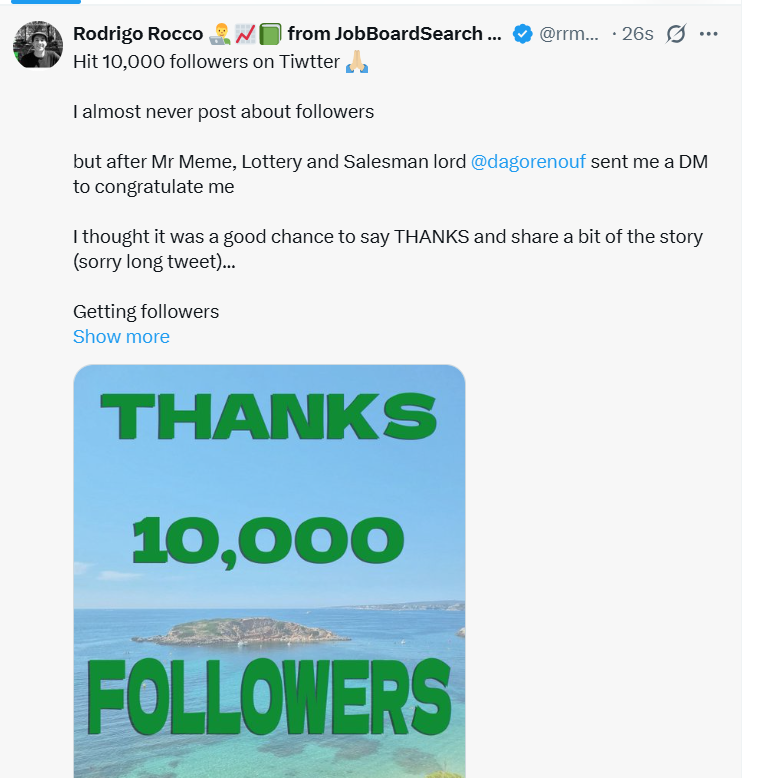Viewport: 757px width, 778px height.
Task: Click the 'Hit 10,000 followers on Tiwtter' text
Action: [206, 61]
